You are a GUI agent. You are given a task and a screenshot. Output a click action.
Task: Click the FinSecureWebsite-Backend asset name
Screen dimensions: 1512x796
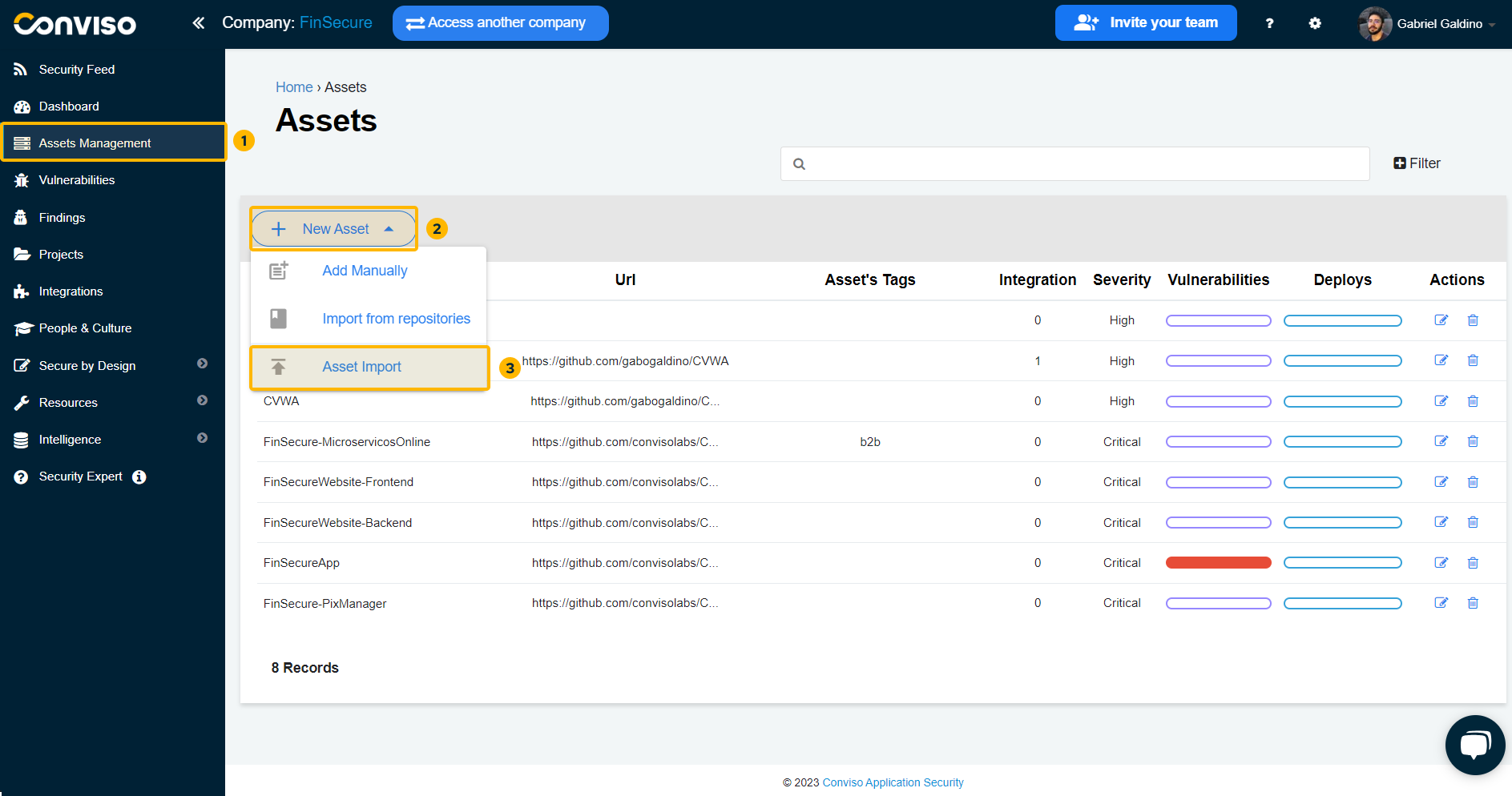pos(337,523)
